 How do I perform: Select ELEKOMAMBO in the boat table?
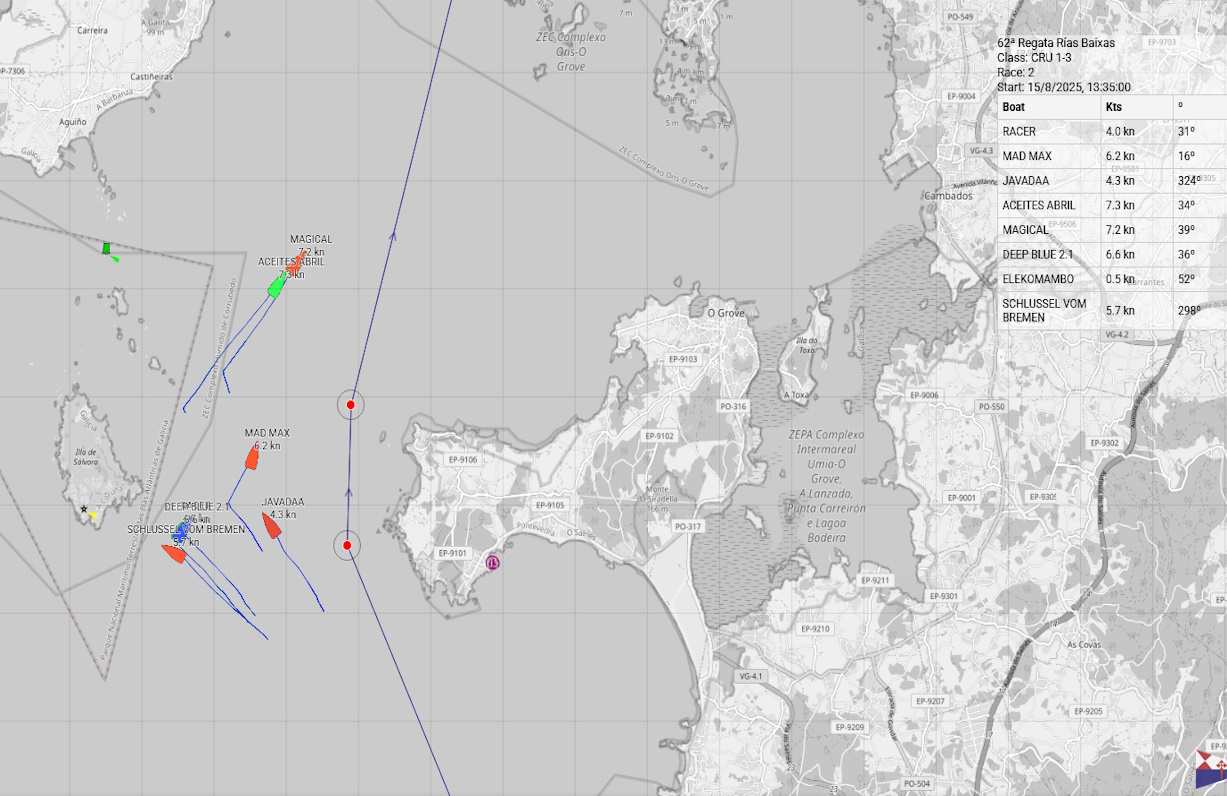pyautogui.click(x=1039, y=279)
